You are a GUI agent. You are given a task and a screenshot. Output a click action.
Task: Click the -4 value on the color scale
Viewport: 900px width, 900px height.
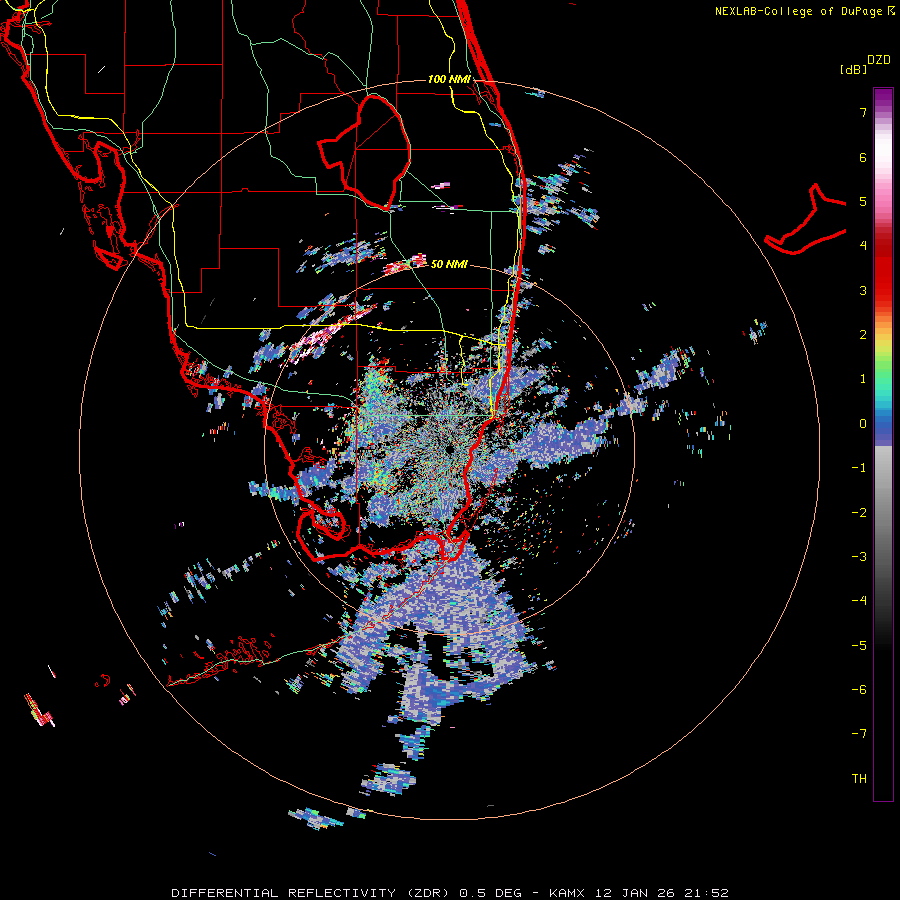coord(859,601)
